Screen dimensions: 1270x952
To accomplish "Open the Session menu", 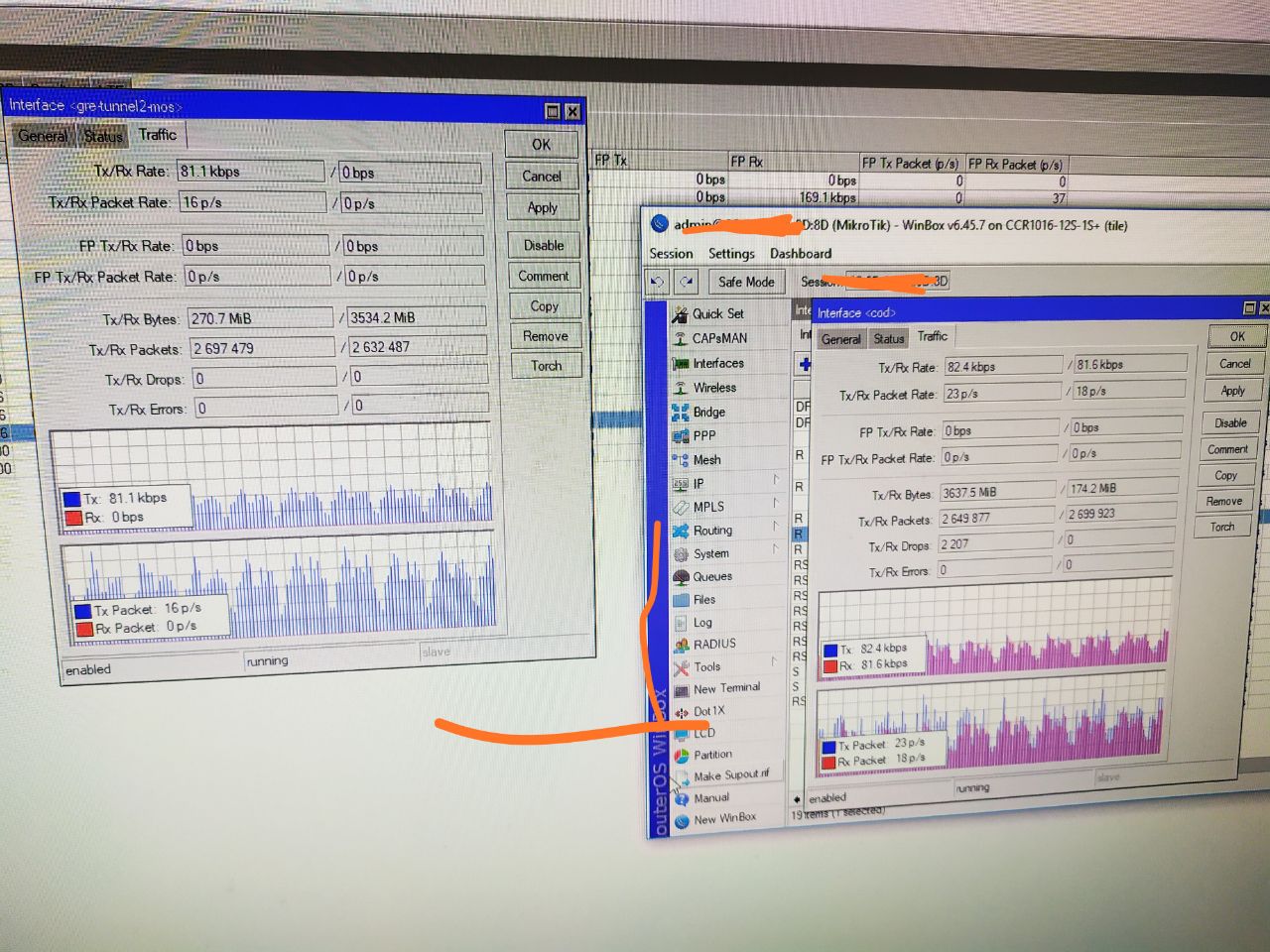I will click(x=671, y=254).
